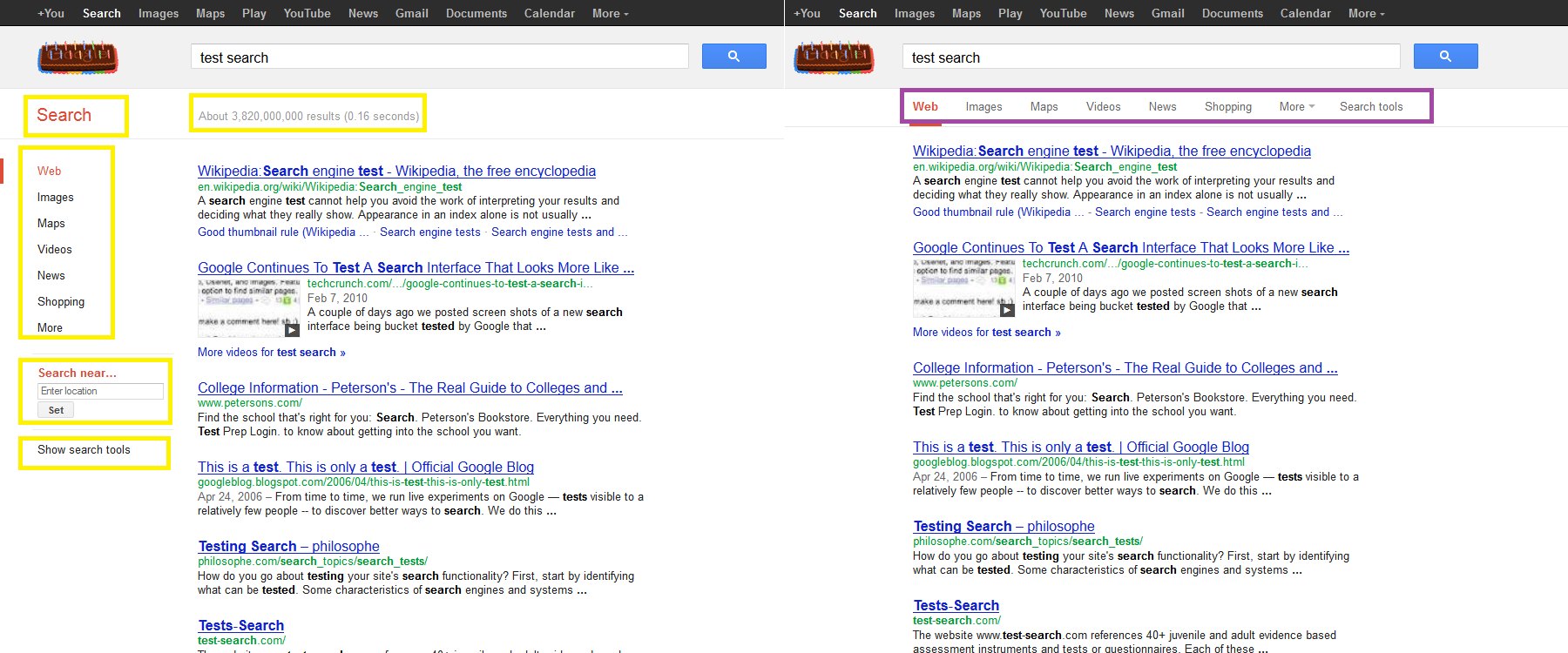The image size is (1568, 653).
Task: Click the Set location button
Action: pos(56,410)
